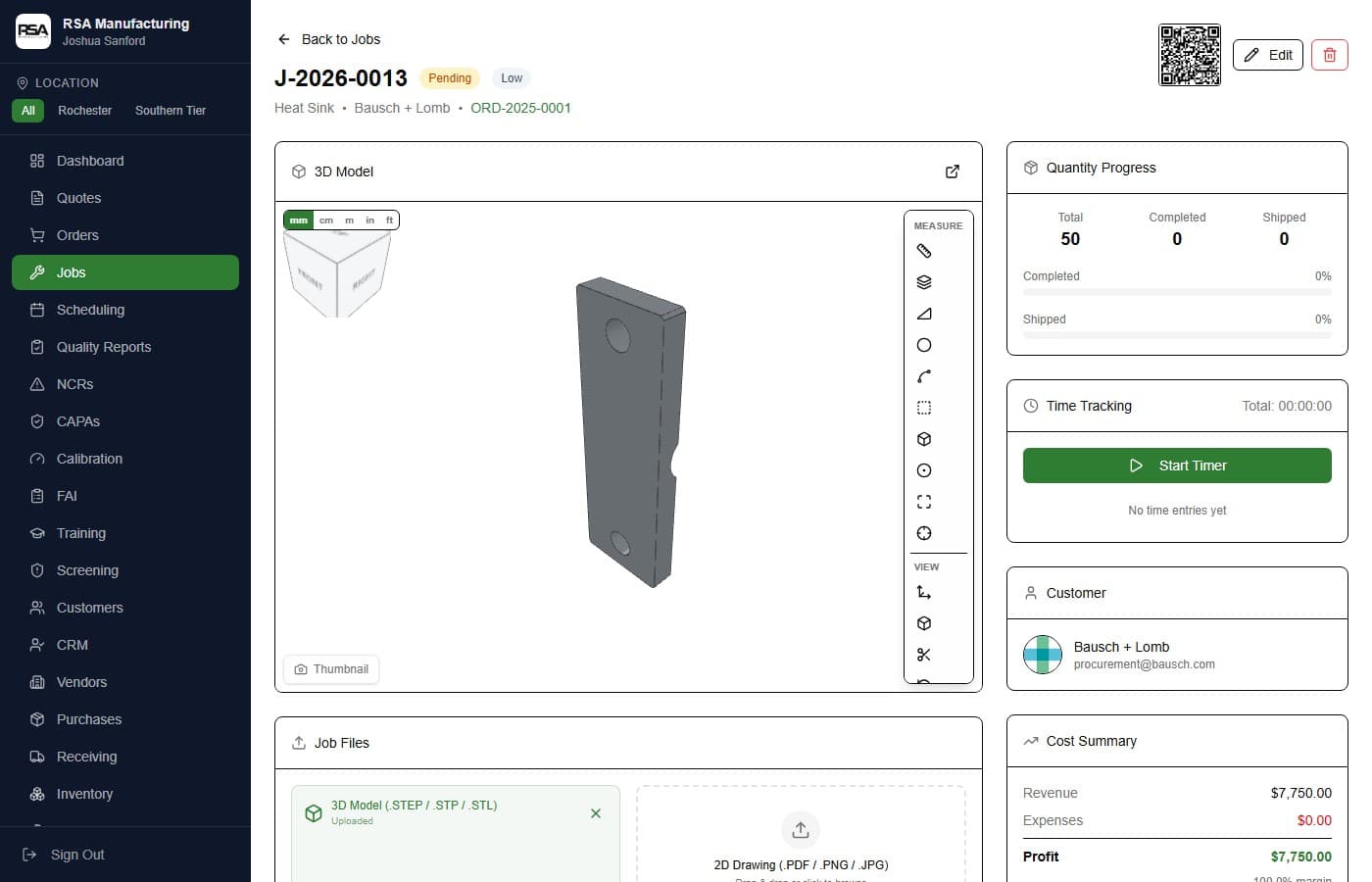Remove the uploaded 3D Model file
This screenshot has height=882, width=1372.
[595, 813]
